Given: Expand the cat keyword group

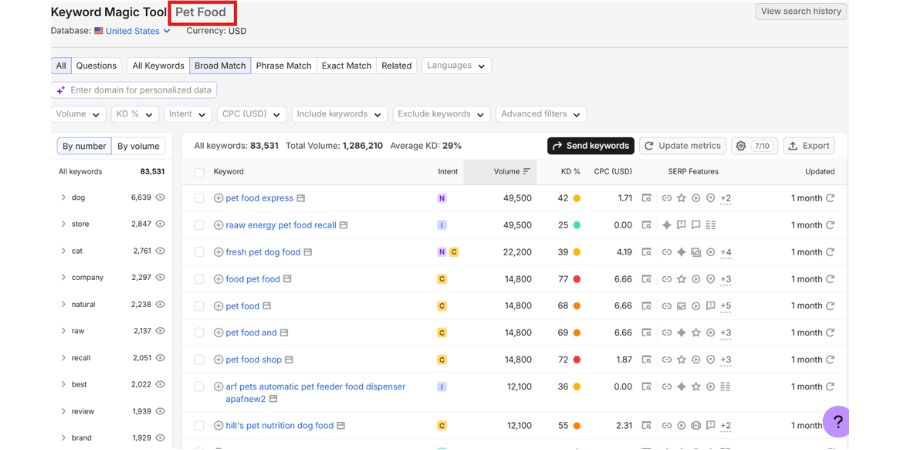Looking at the screenshot, I should click(x=63, y=251).
